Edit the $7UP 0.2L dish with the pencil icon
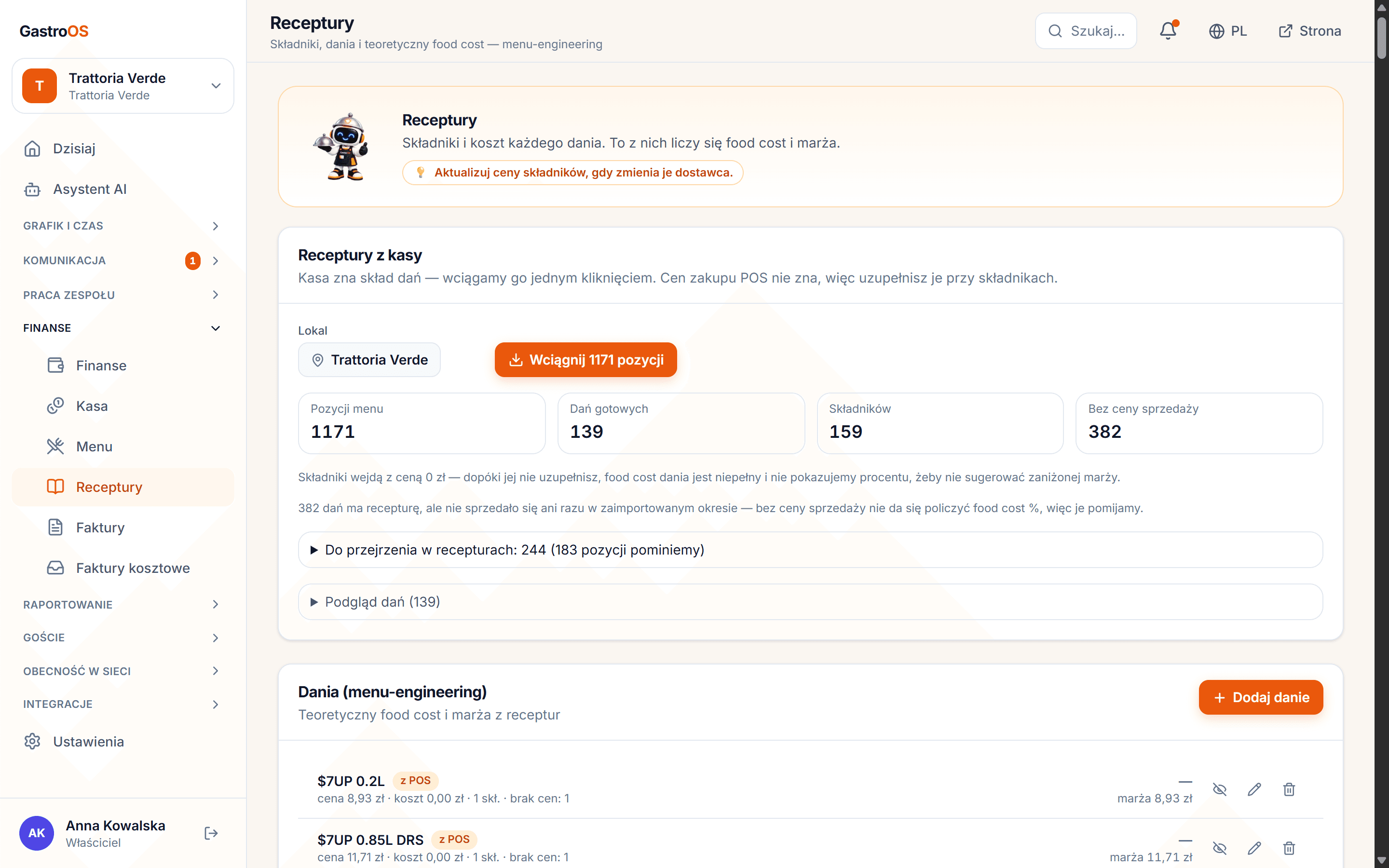The width and height of the screenshot is (1389, 868). pos(1254,789)
